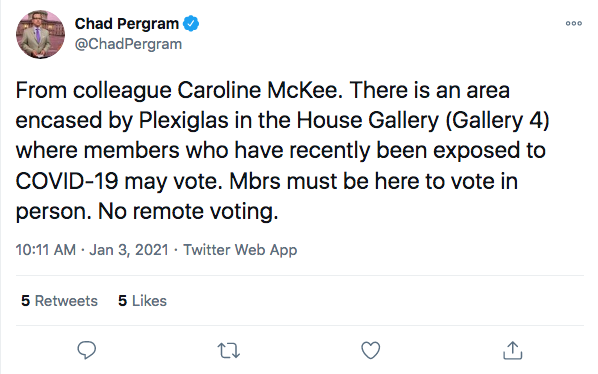View the 5 Likes list
The height and width of the screenshot is (374, 598).
[x=142, y=301]
